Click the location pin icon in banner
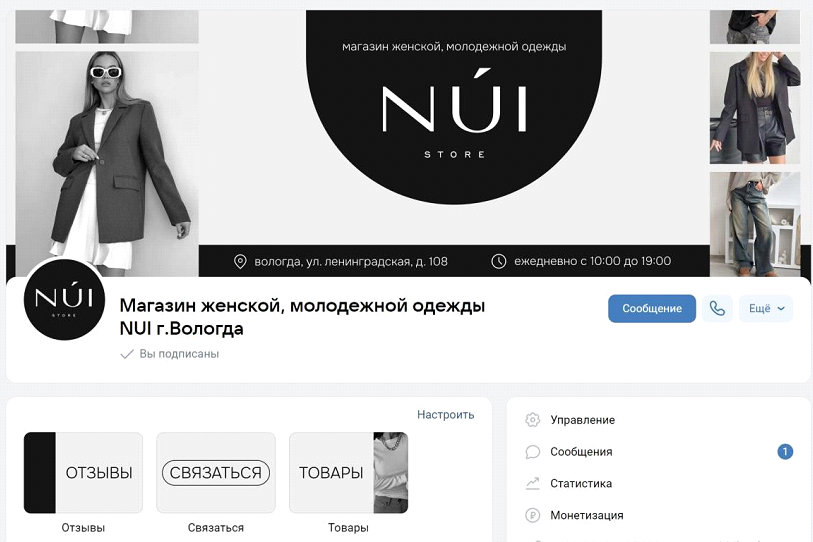 [240, 261]
